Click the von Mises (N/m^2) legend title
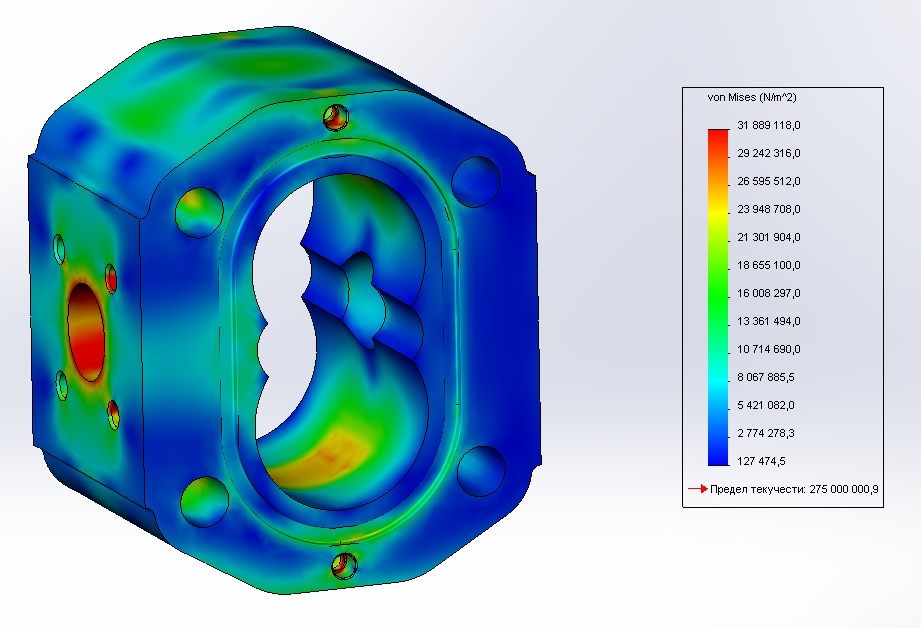The image size is (921, 628). tap(752, 98)
